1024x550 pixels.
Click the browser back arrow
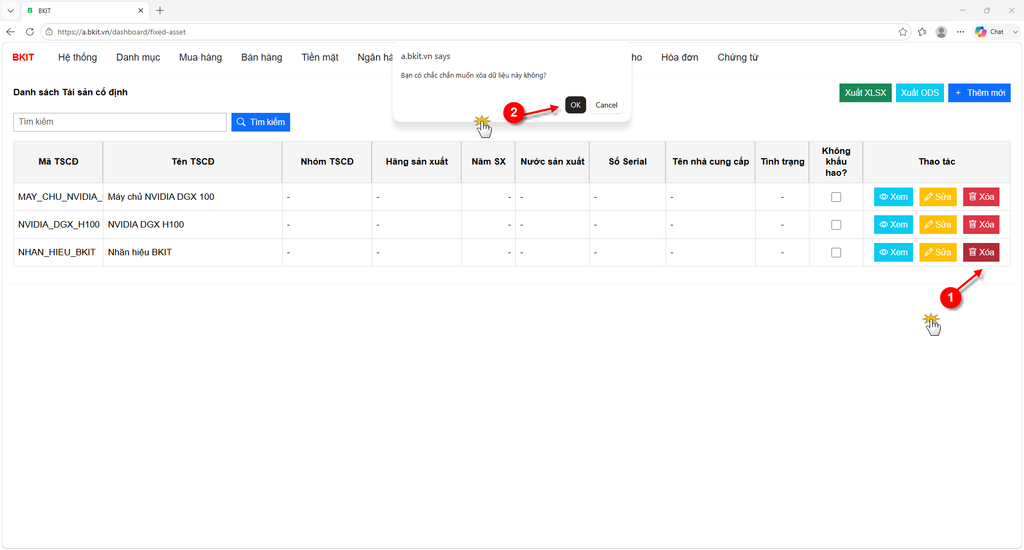pyautogui.click(x=10, y=31)
